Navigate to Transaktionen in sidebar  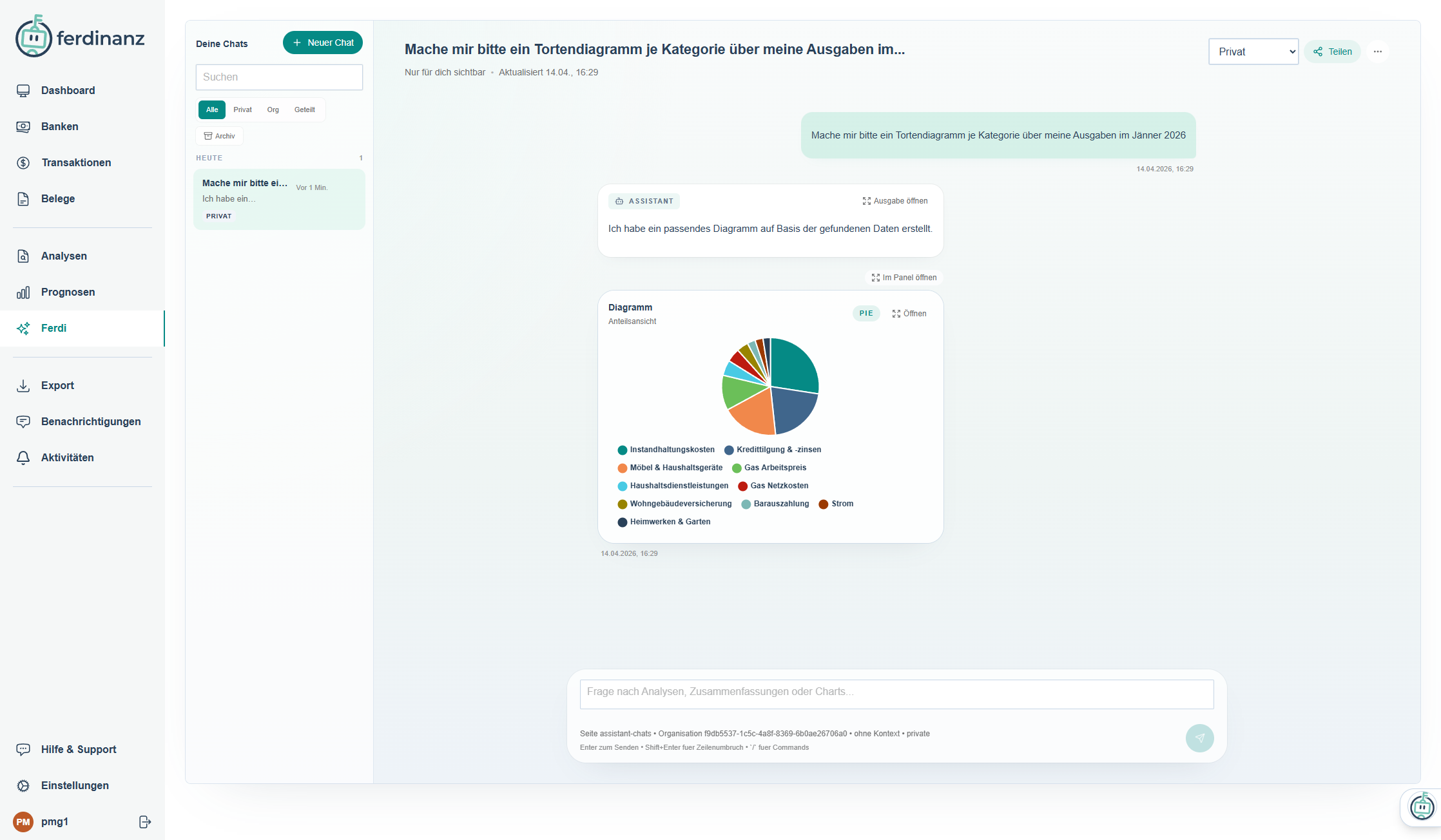click(x=76, y=162)
